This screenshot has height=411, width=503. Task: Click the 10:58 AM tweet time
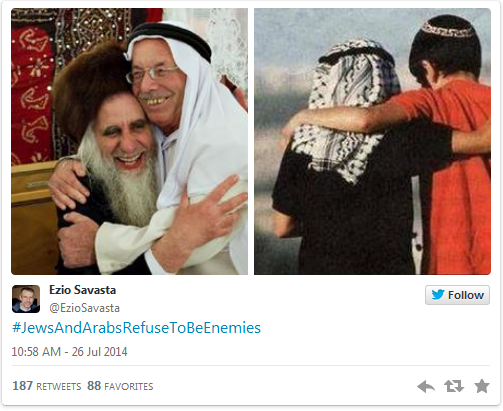36,352
